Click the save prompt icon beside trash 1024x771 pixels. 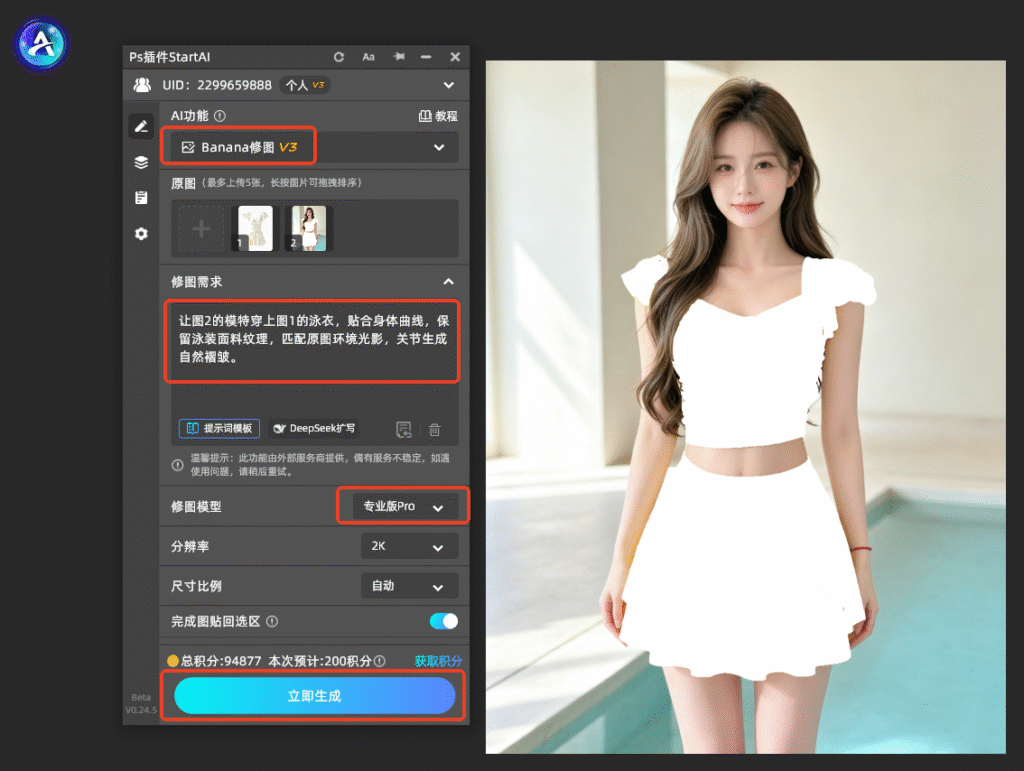[x=404, y=430]
